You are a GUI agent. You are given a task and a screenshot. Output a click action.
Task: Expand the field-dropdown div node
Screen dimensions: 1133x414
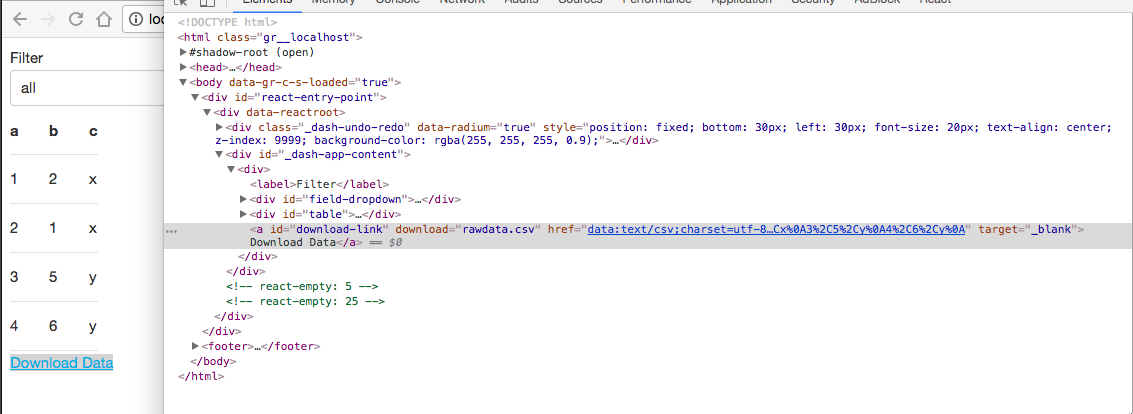point(244,199)
